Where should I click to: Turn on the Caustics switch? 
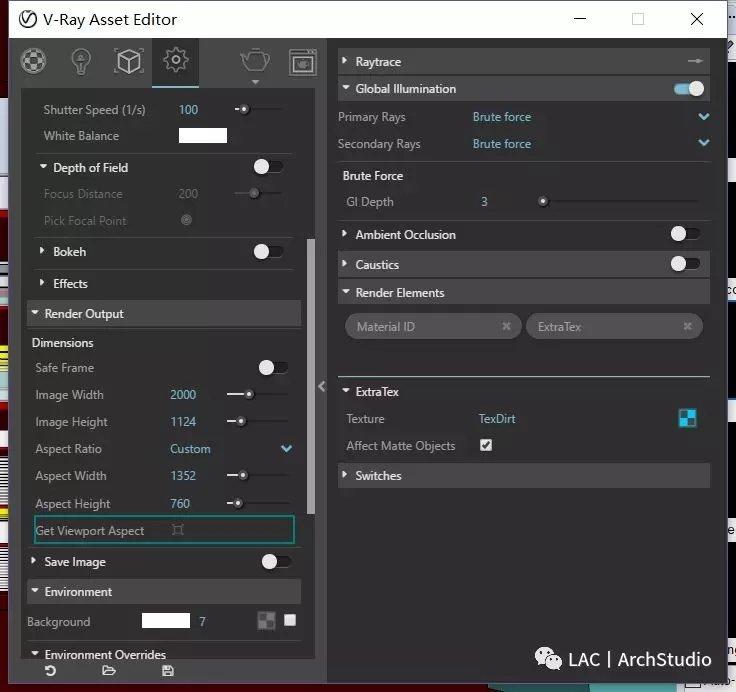coord(685,264)
